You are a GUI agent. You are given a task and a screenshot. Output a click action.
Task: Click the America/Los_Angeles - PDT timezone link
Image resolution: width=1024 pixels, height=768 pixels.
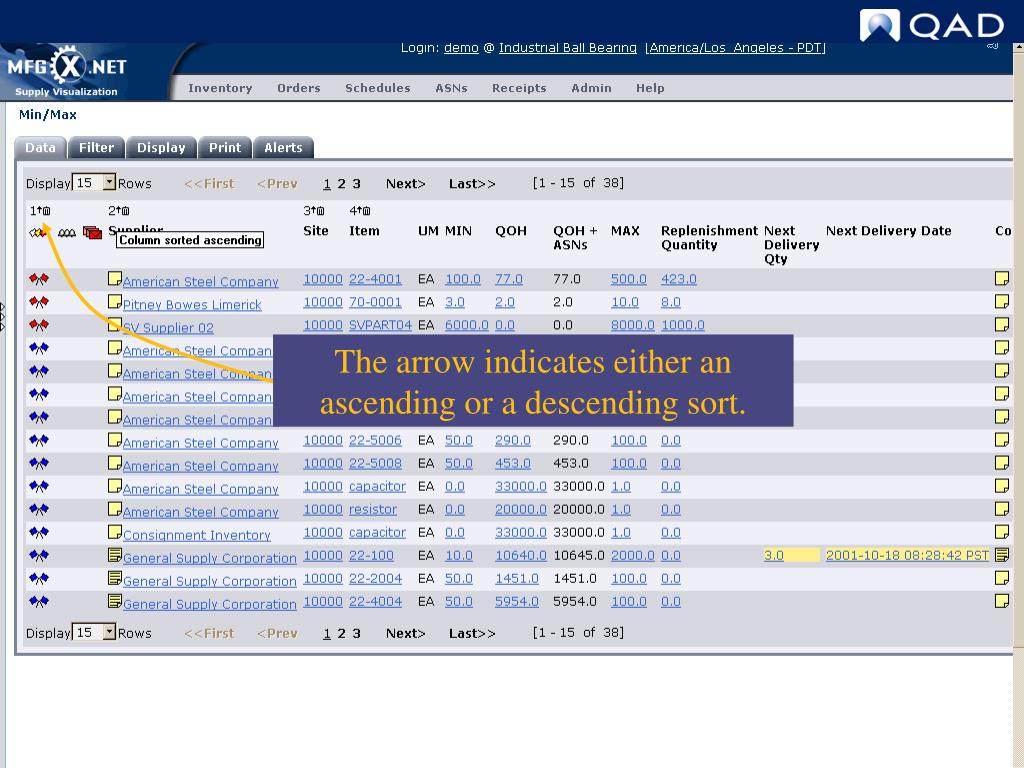click(x=735, y=48)
